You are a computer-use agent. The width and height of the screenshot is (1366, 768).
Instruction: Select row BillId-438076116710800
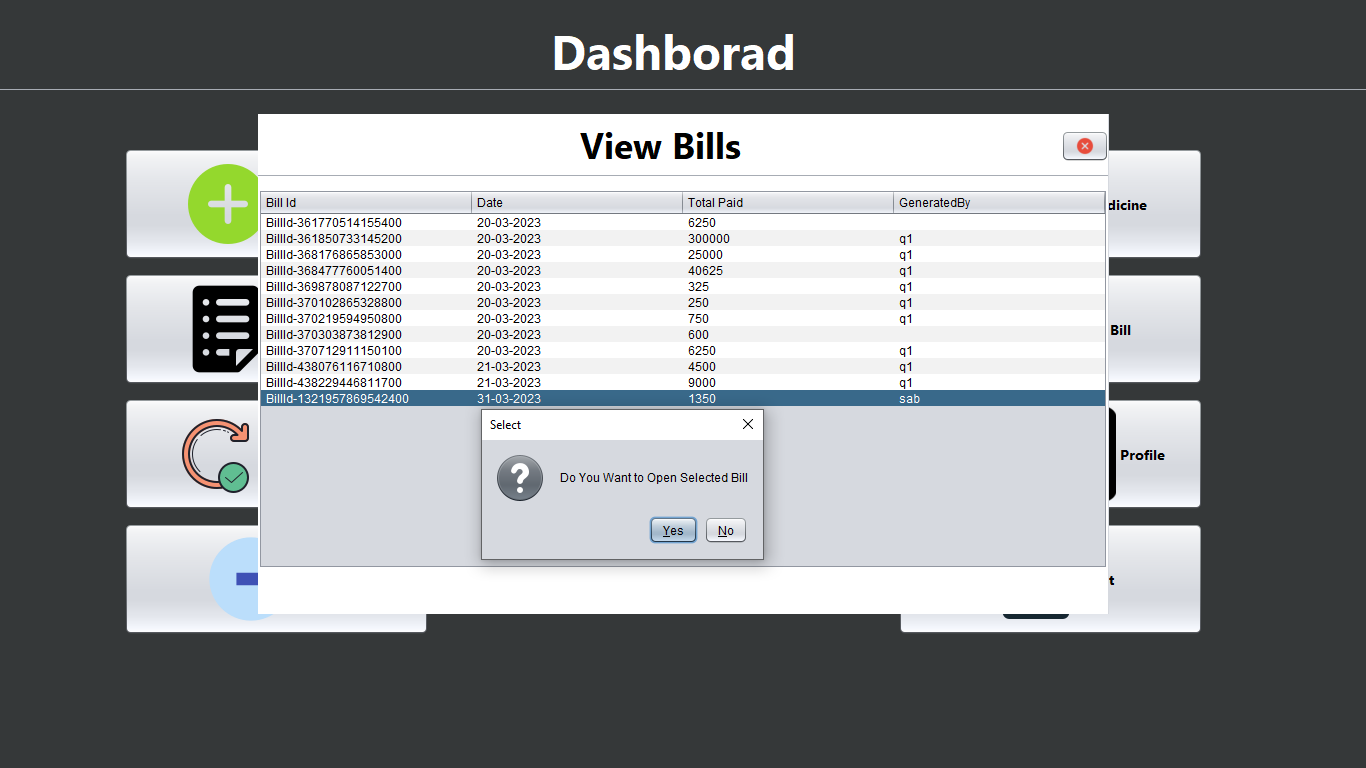(x=683, y=366)
